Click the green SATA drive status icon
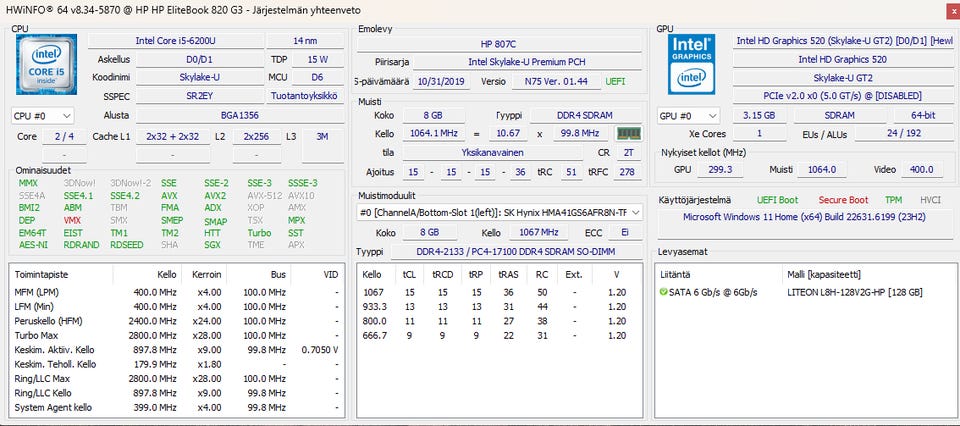 click(663, 292)
